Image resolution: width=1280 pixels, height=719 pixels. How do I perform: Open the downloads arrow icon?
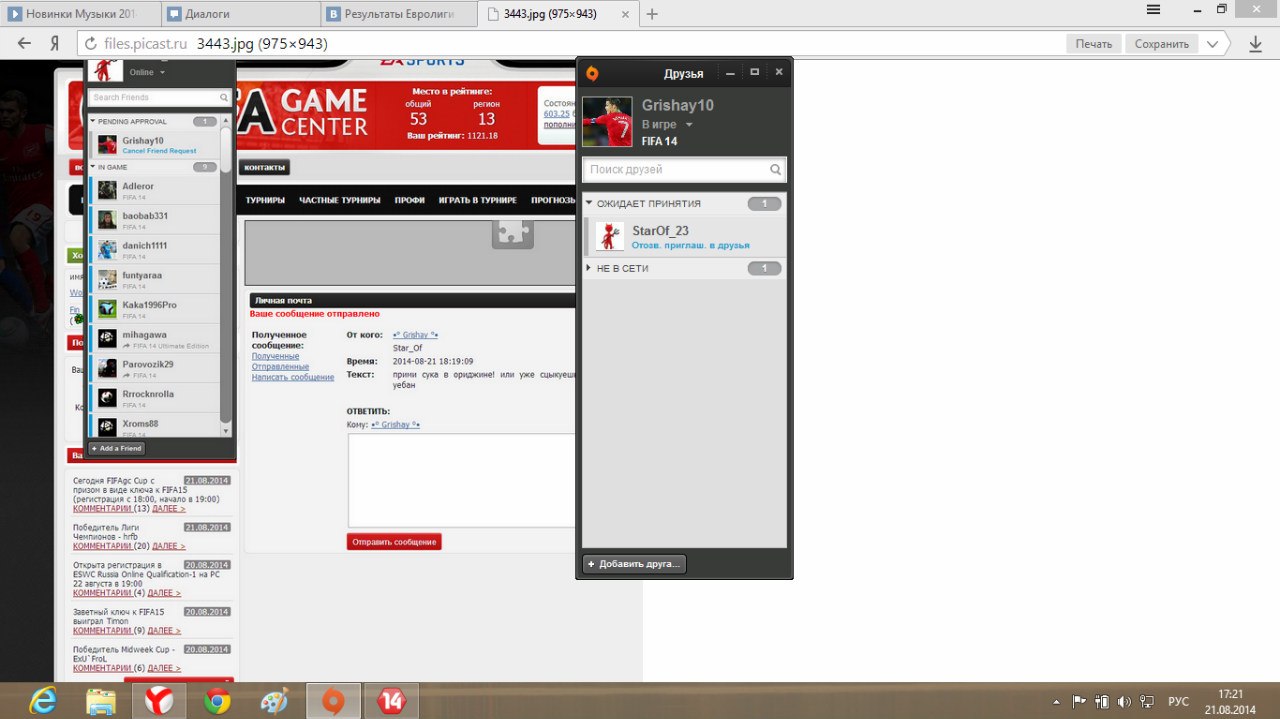tap(1256, 44)
